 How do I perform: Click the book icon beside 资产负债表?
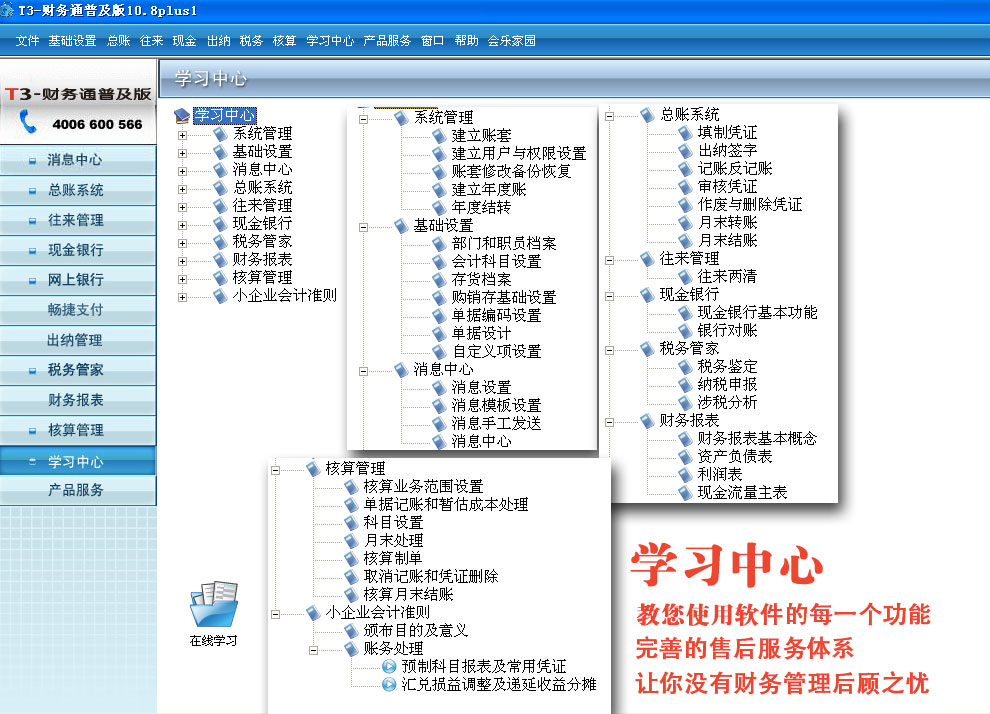click(686, 456)
